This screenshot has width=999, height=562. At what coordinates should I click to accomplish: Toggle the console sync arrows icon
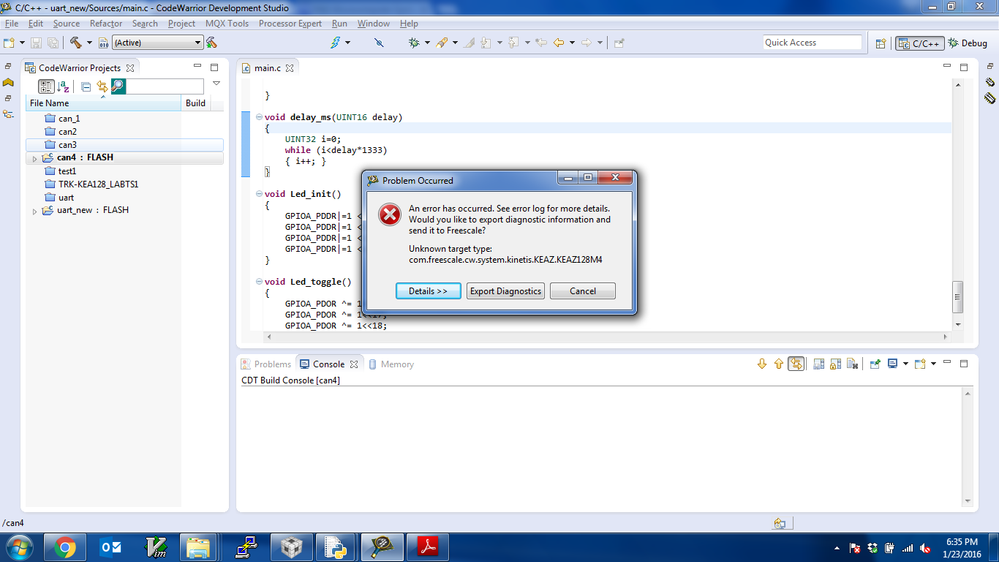796,364
